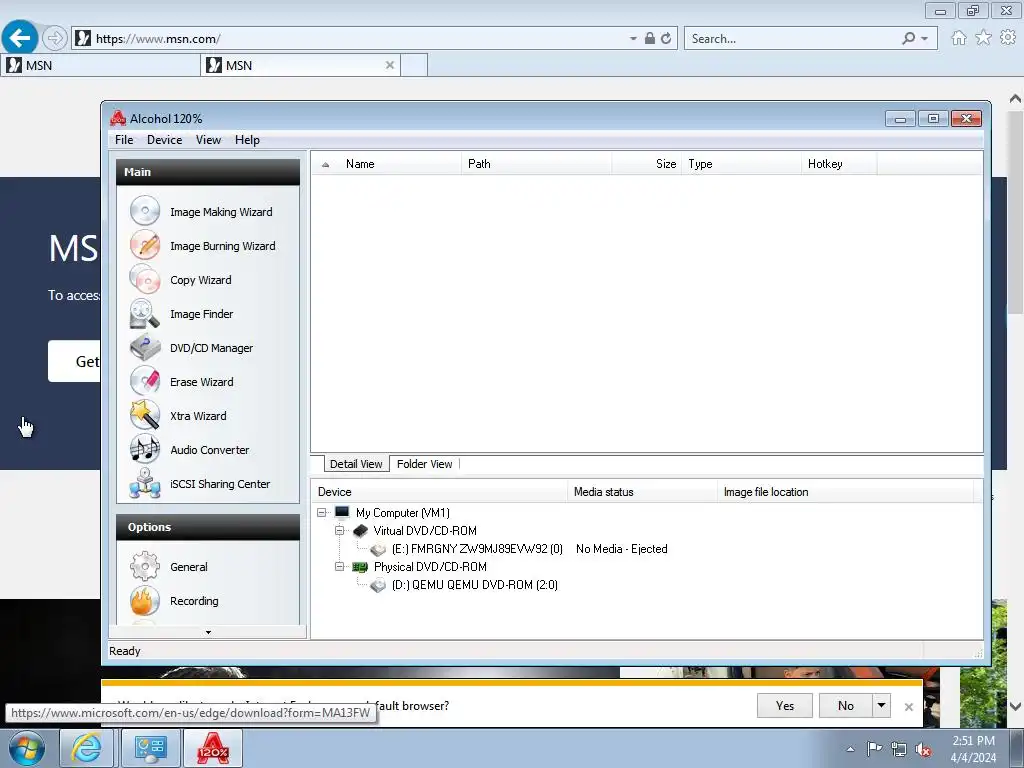The width and height of the screenshot is (1024, 768).
Task: Expand the sidebar scroll-down arrow under Options
Action: 208,632
